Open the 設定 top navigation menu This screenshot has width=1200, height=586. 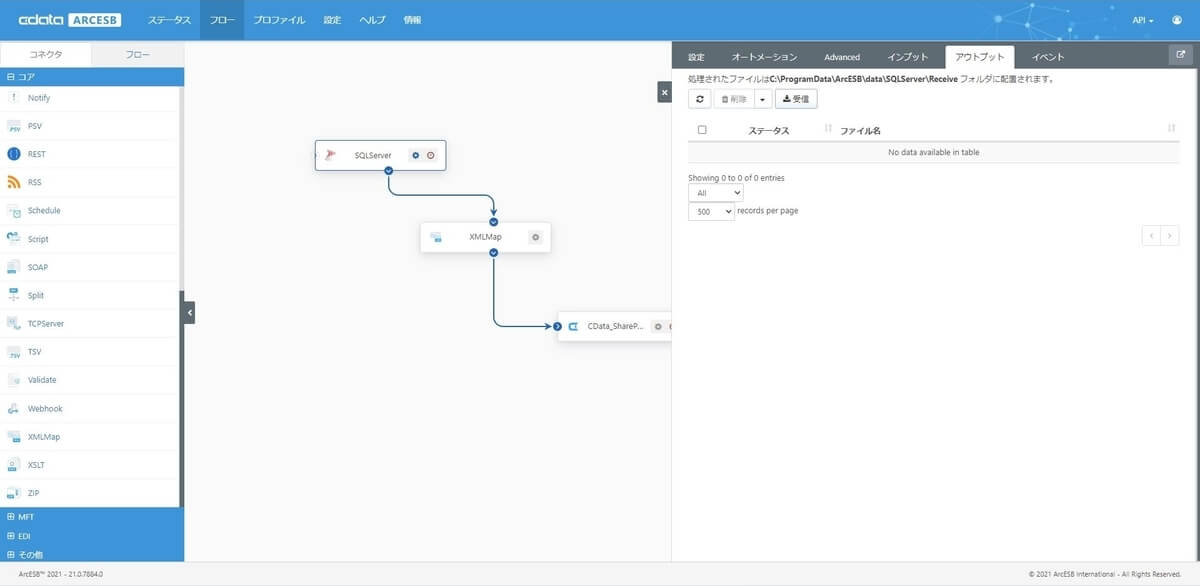coord(332,20)
